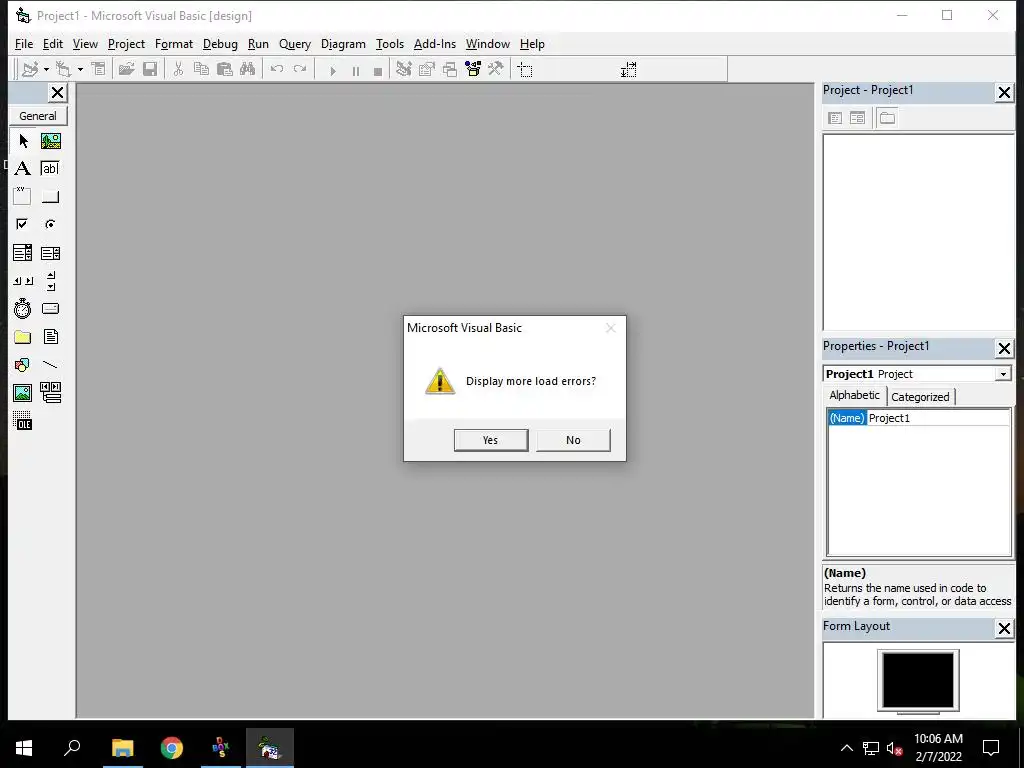
Task: Show the Form Layout Window toolbar icon
Action: pos(449,69)
